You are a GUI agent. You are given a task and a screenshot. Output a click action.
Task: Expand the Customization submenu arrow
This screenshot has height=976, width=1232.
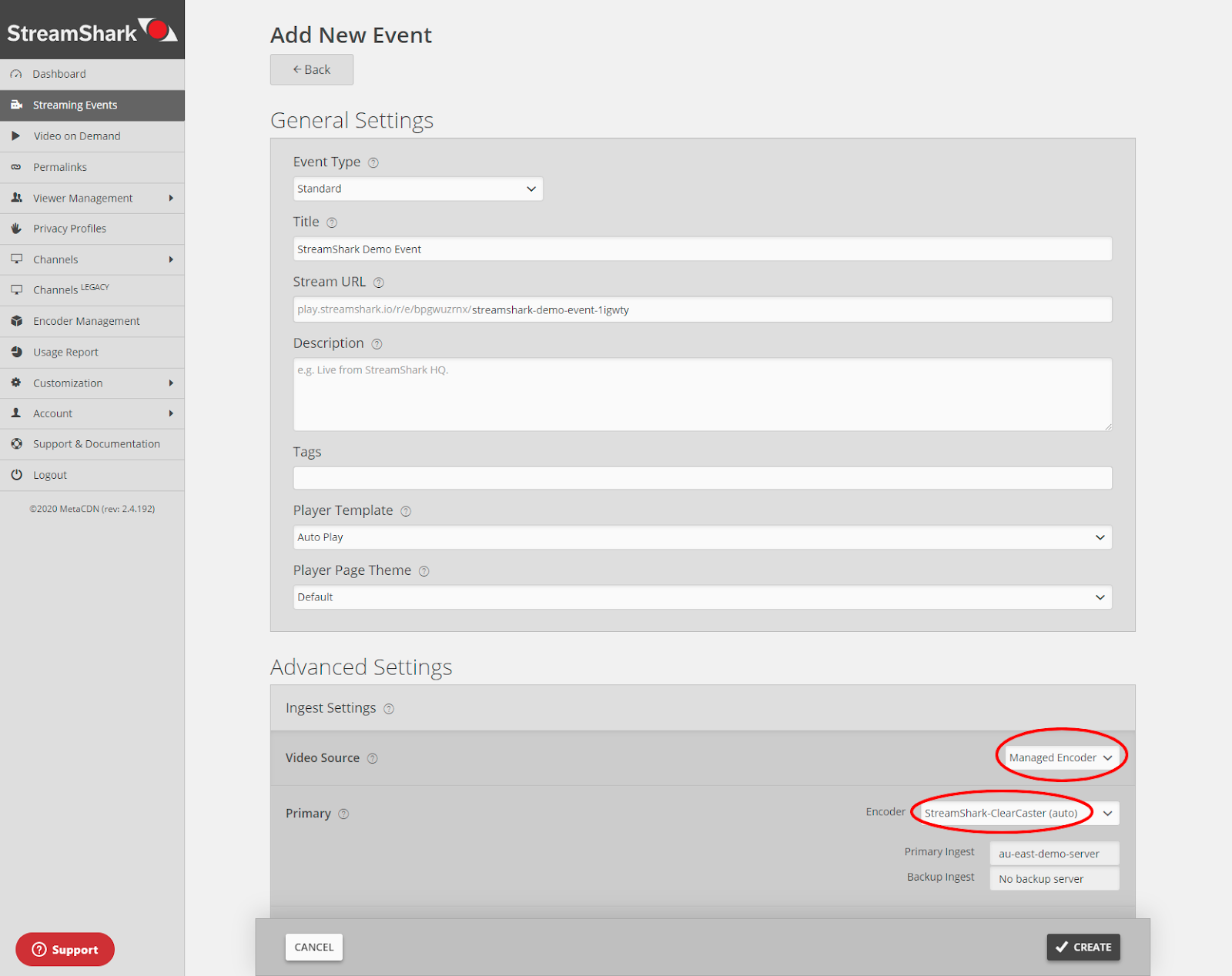click(171, 383)
